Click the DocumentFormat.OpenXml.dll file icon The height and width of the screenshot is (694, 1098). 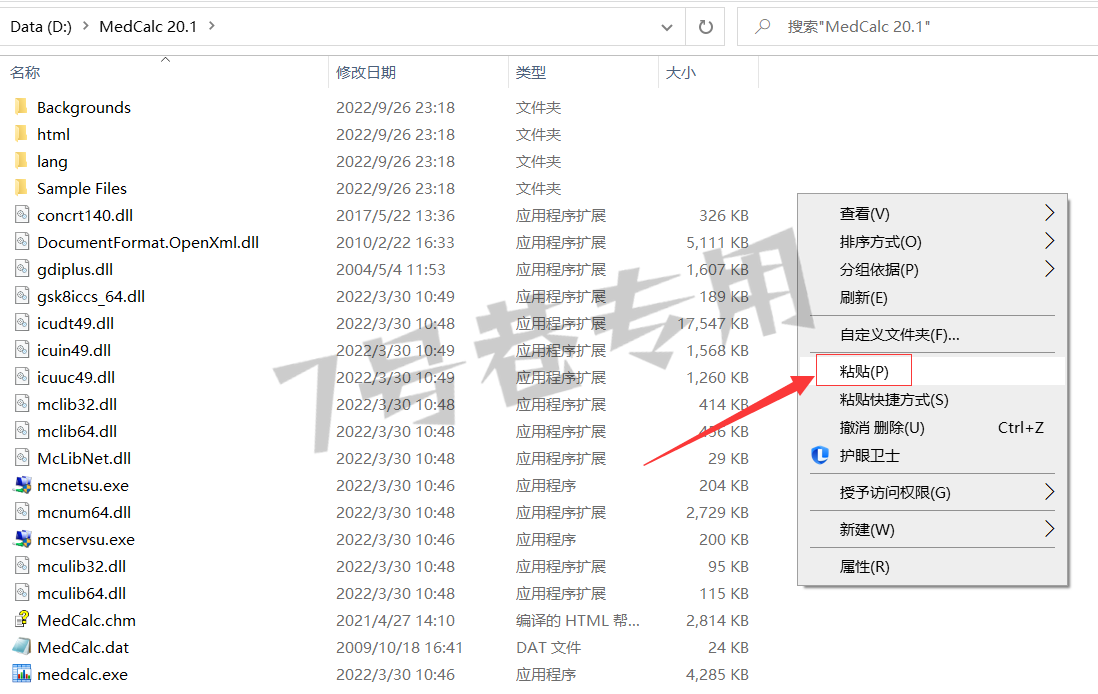tap(22, 242)
